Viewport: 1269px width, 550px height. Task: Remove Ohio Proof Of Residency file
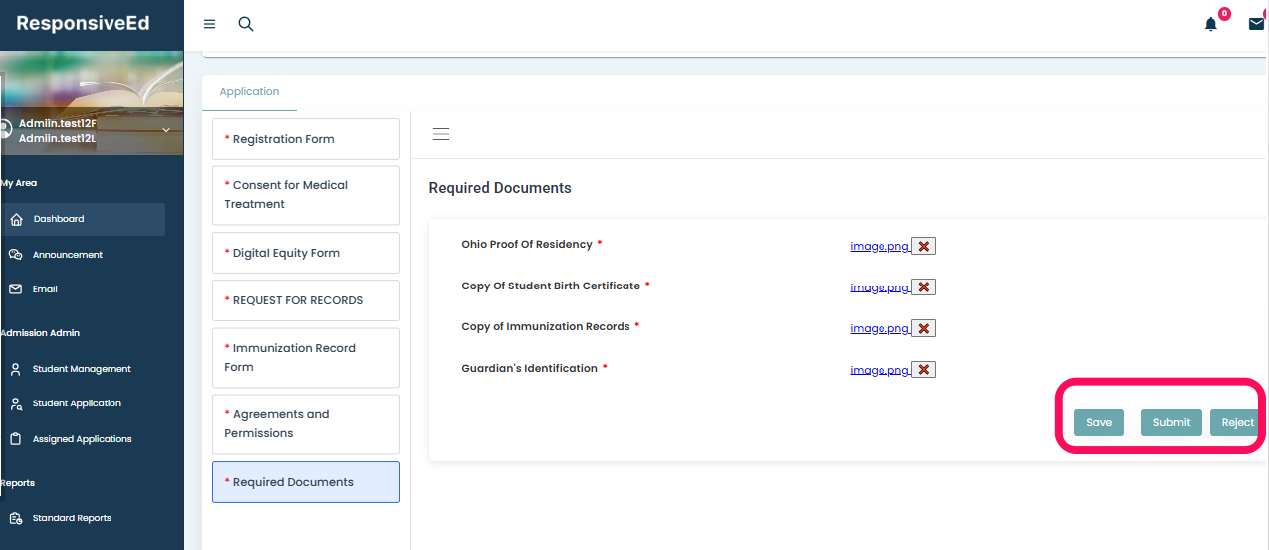[x=924, y=246]
